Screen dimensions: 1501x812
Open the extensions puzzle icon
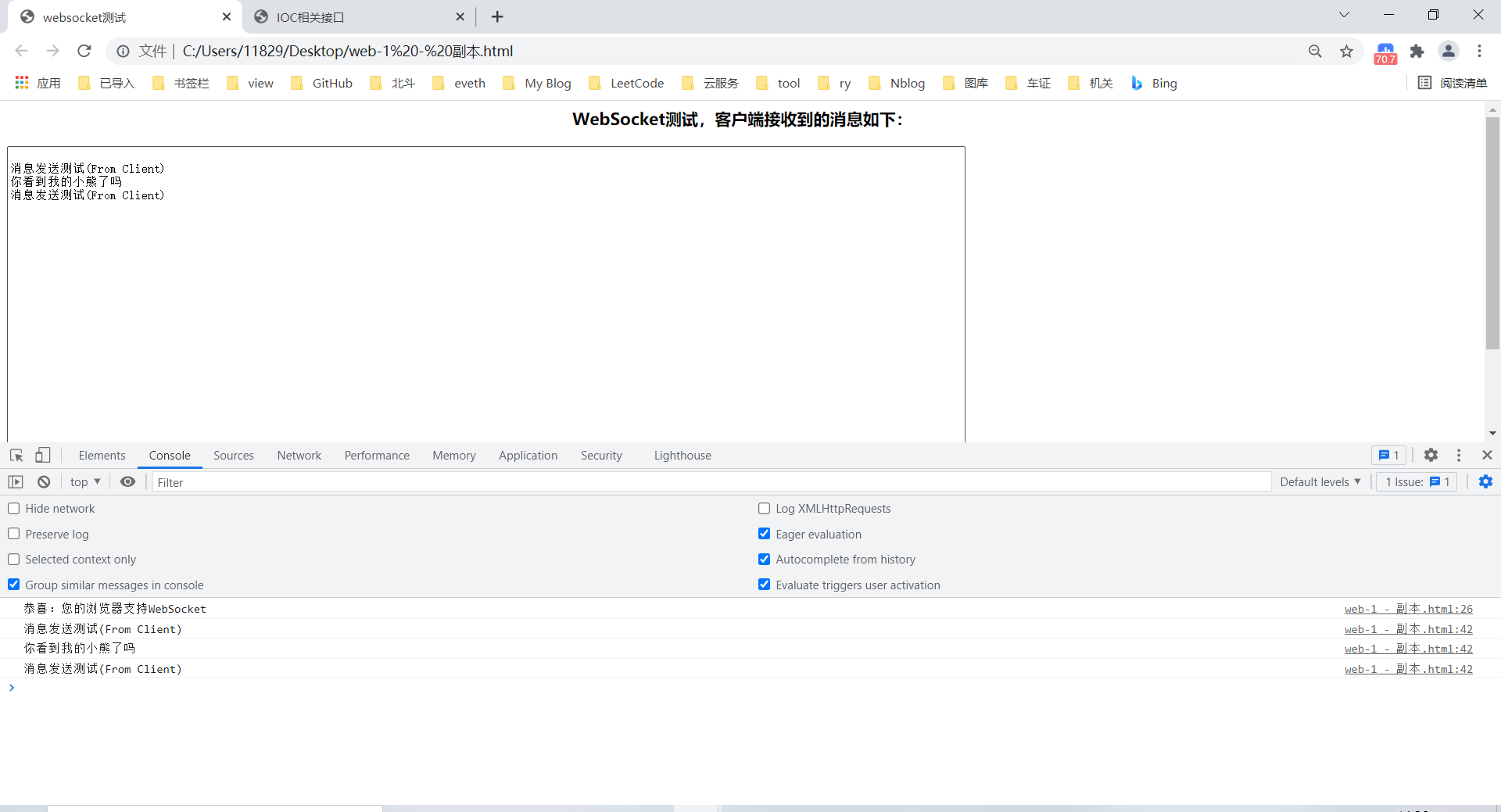[x=1417, y=52]
